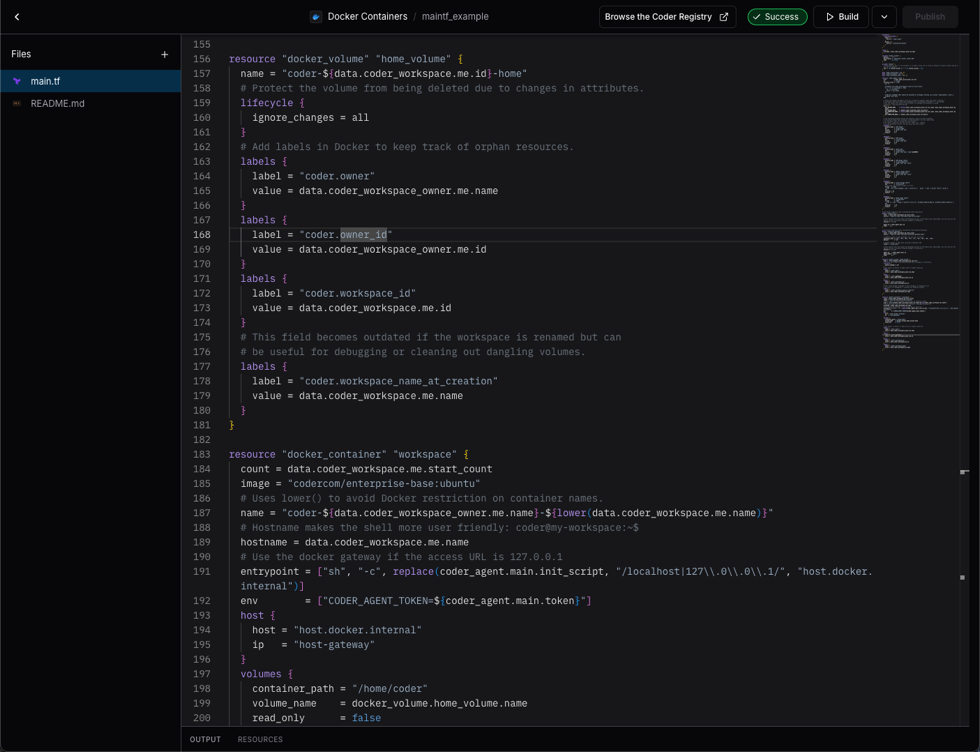Click the back arrow at top left
980x752 pixels.
[16, 16]
